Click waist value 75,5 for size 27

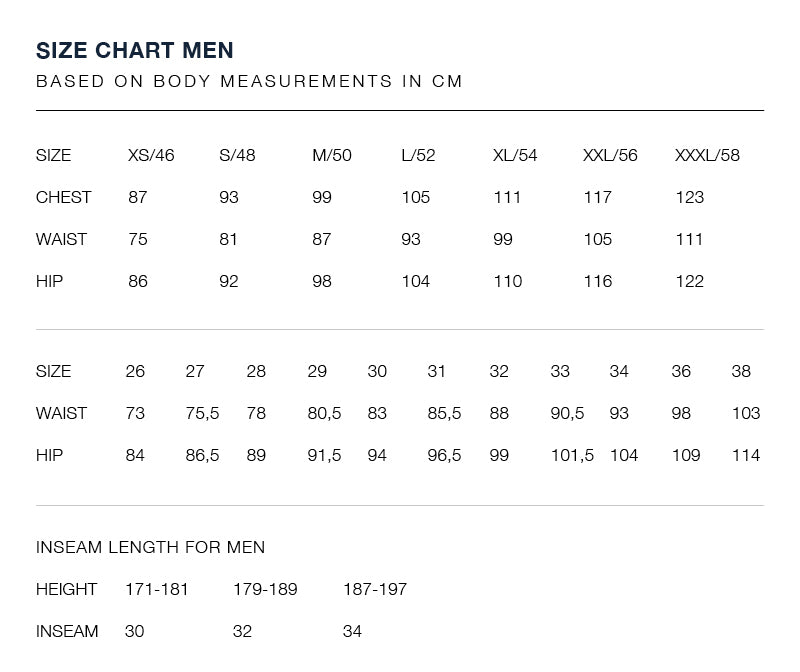(202, 413)
